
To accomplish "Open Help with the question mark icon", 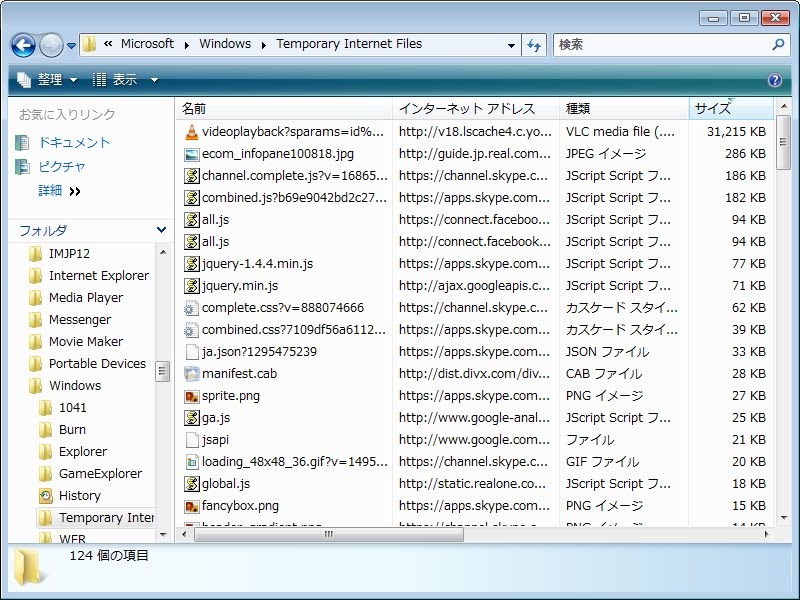I will 774,80.
